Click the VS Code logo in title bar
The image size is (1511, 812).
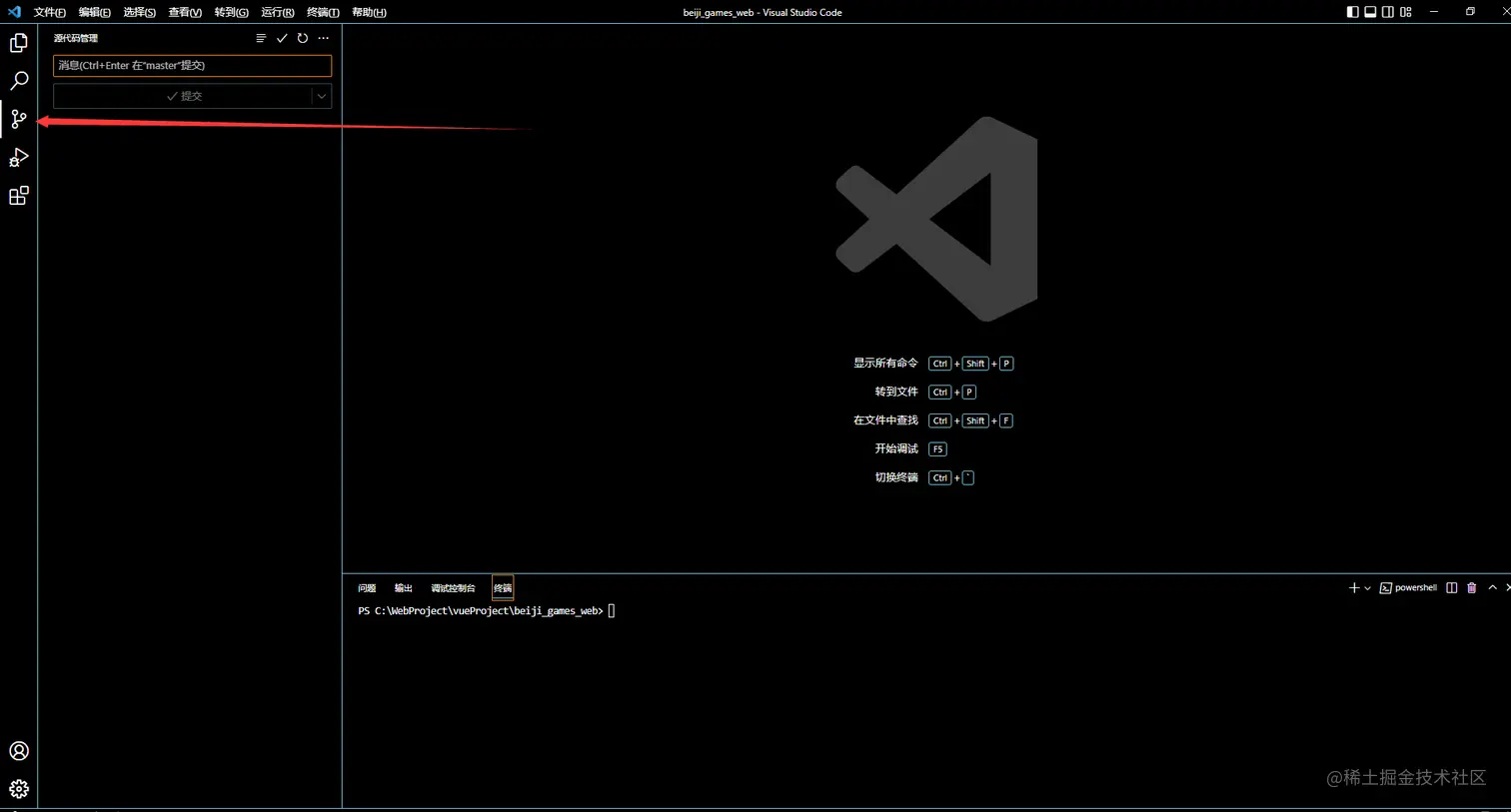coord(14,12)
